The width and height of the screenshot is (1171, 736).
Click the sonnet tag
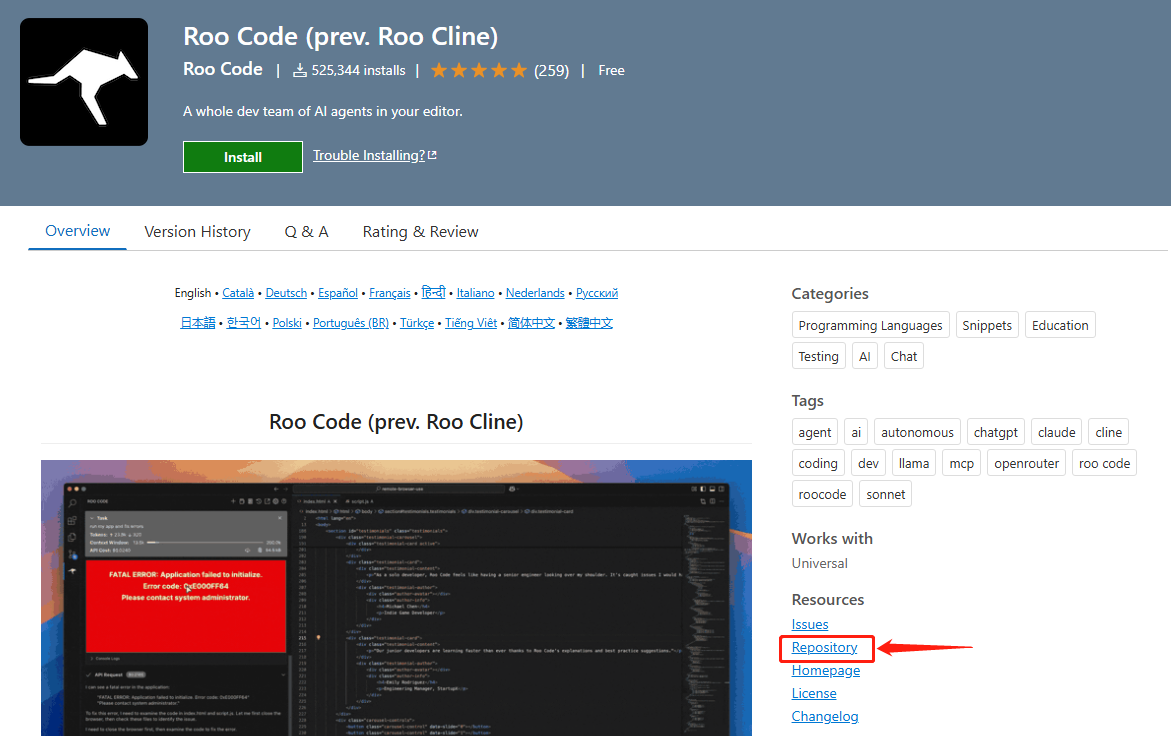886,493
